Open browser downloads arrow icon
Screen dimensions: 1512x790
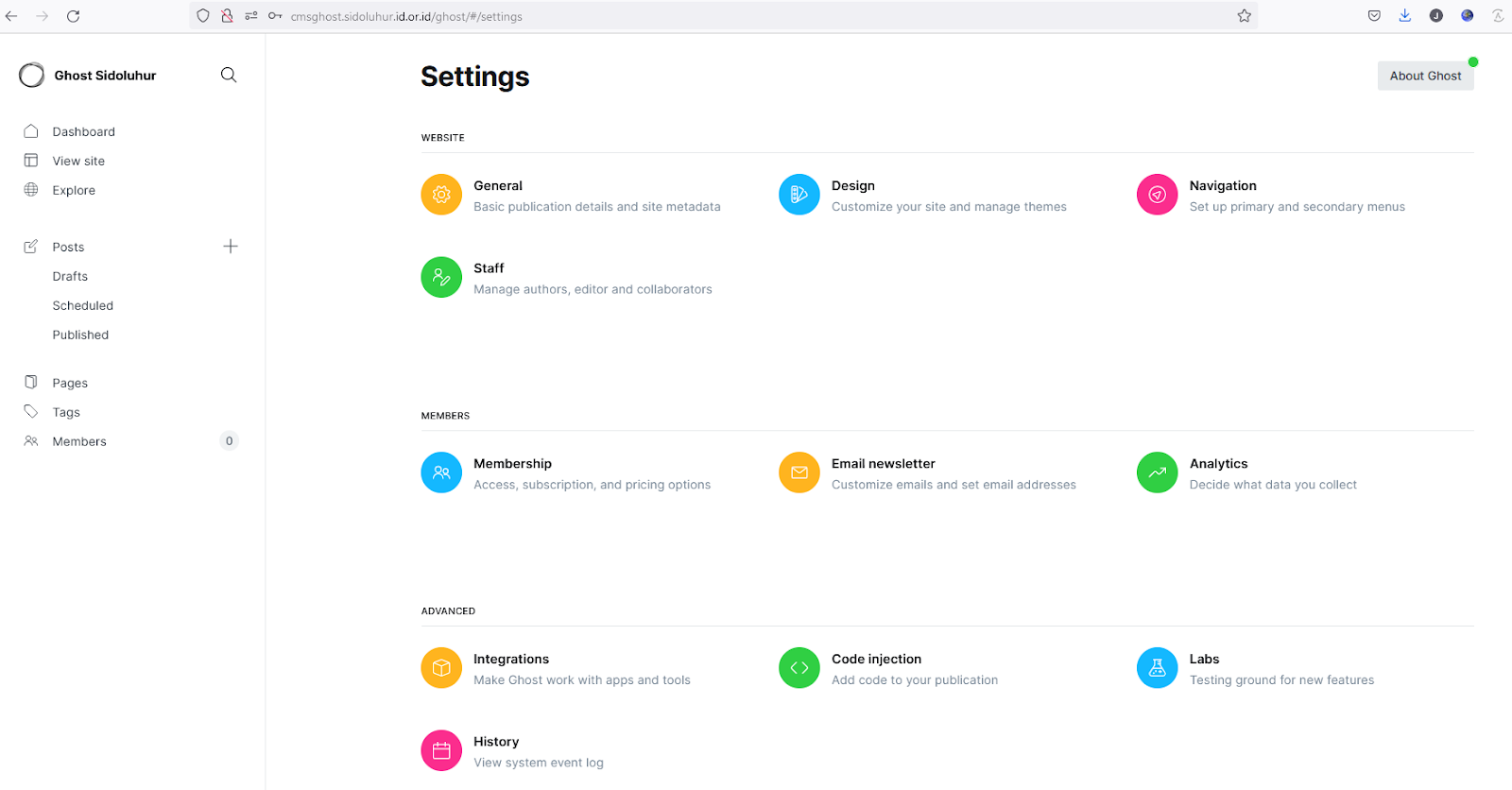coord(1405,16)
